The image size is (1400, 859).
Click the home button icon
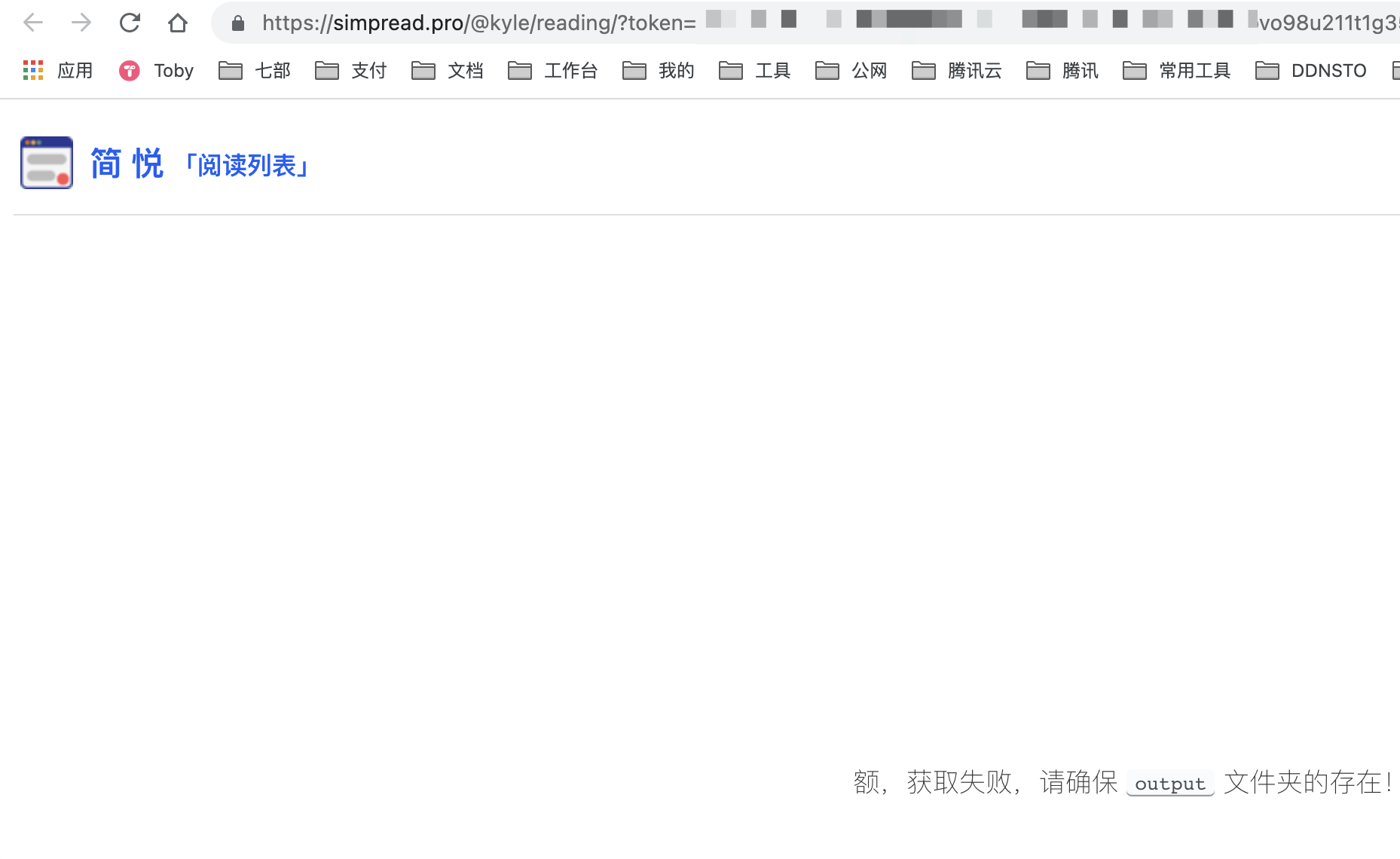click(x=178, y=23)
